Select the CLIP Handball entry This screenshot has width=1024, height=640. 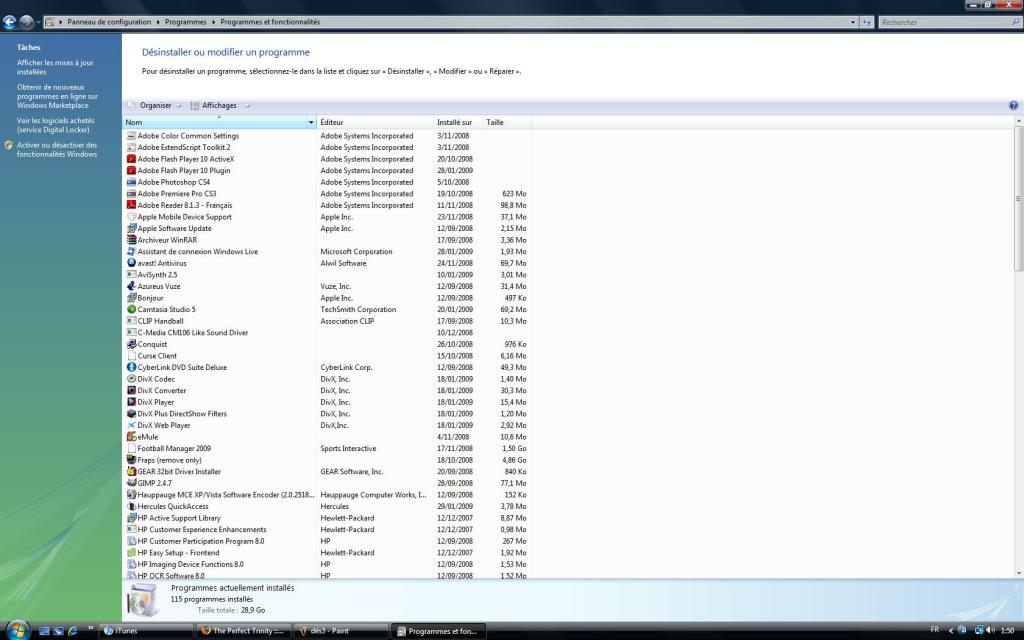[327, 321]
